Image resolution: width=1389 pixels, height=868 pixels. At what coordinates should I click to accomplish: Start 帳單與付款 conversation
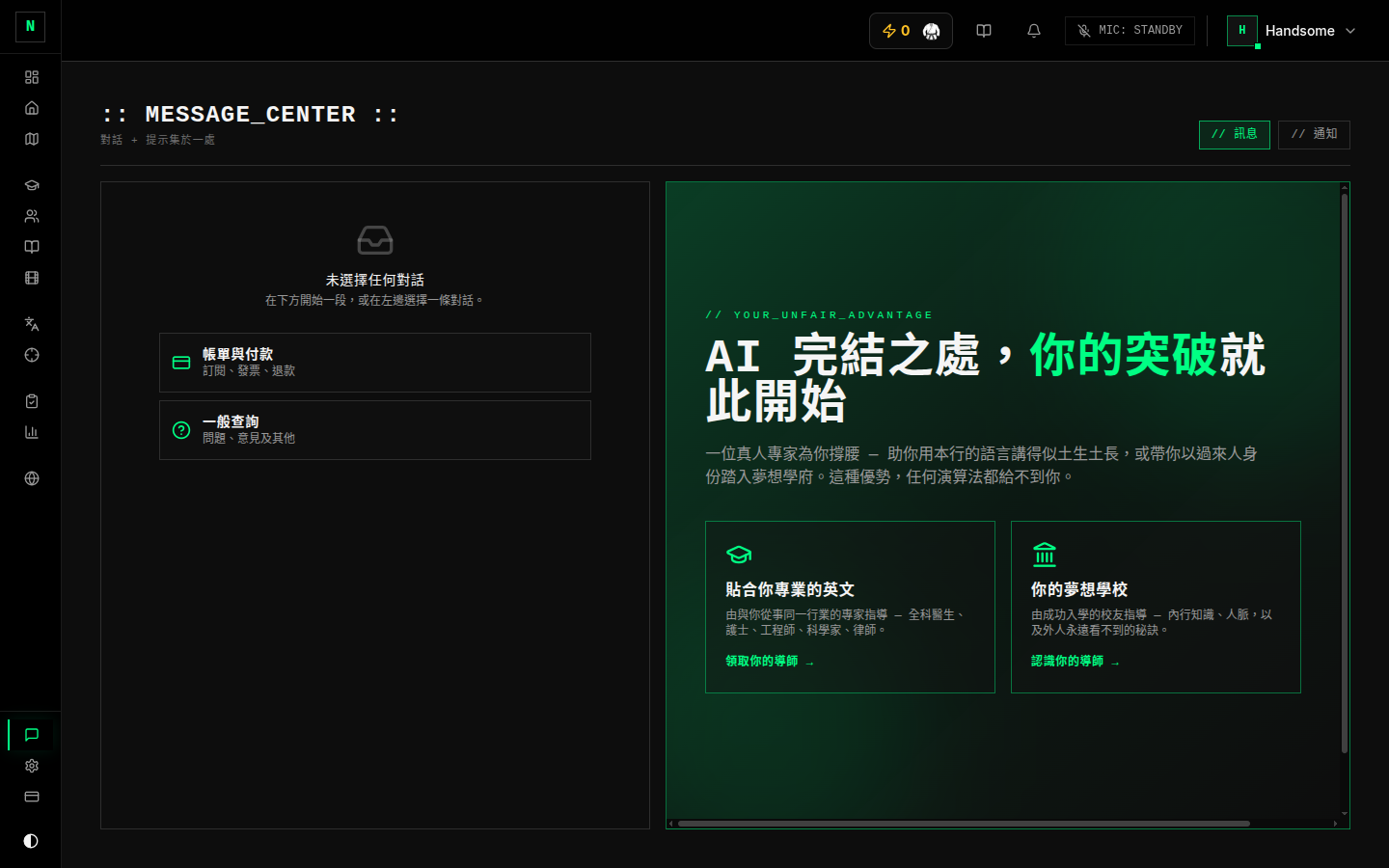click(x=375, y=363)
